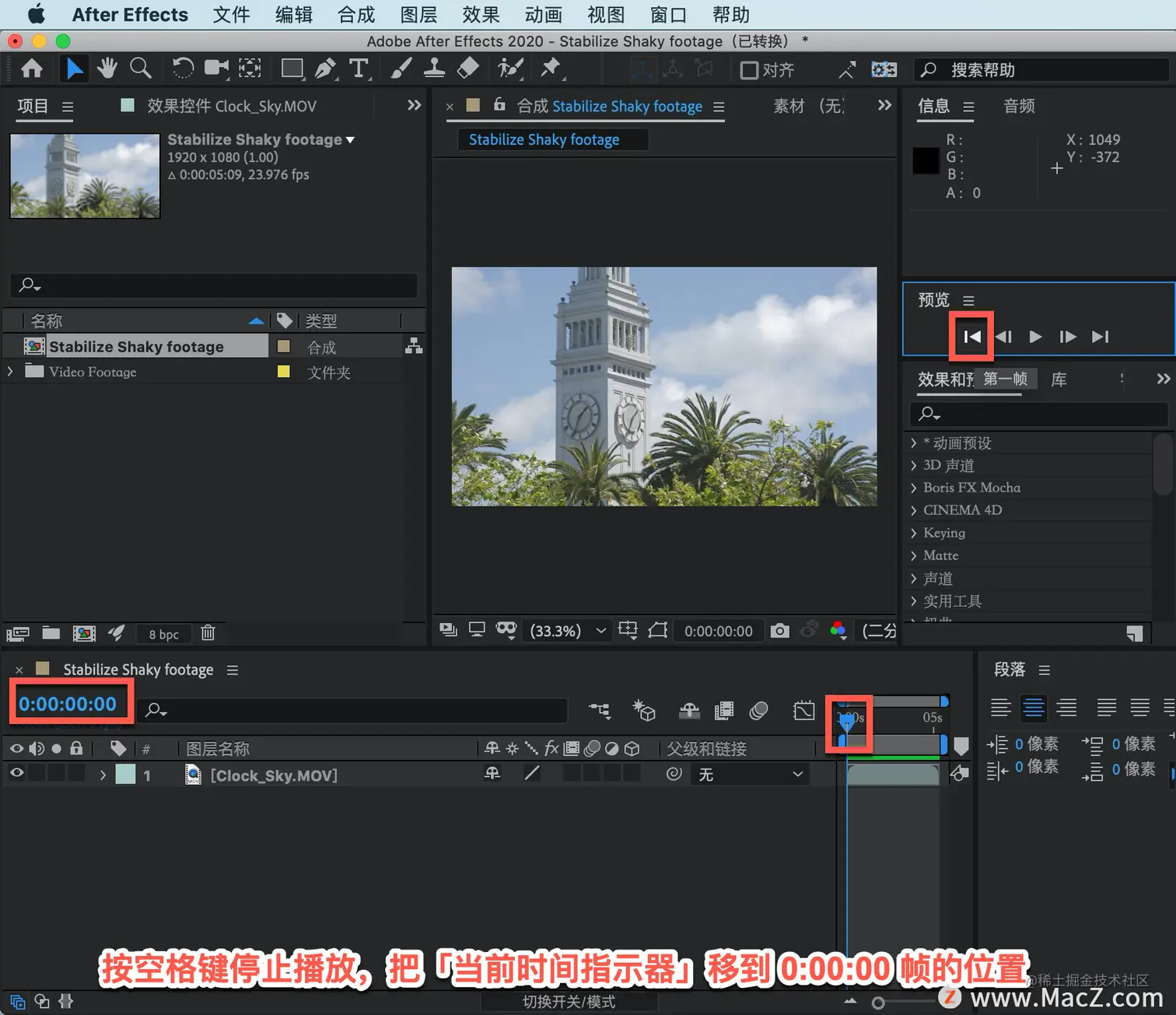Enable motion blur for timeline layers
Screen dimensions: 1176x1015
pyautogui.click(x=758, y=710)
